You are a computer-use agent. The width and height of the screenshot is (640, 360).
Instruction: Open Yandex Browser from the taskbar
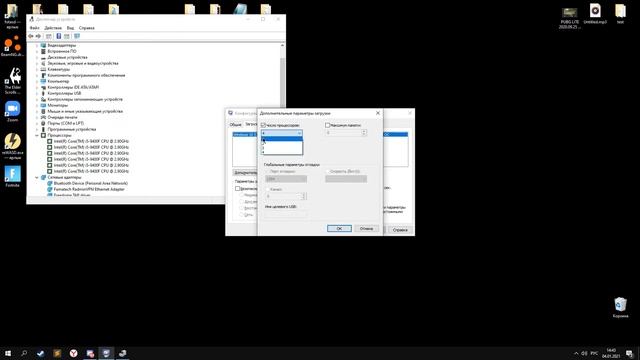click(x=73, y=353)
